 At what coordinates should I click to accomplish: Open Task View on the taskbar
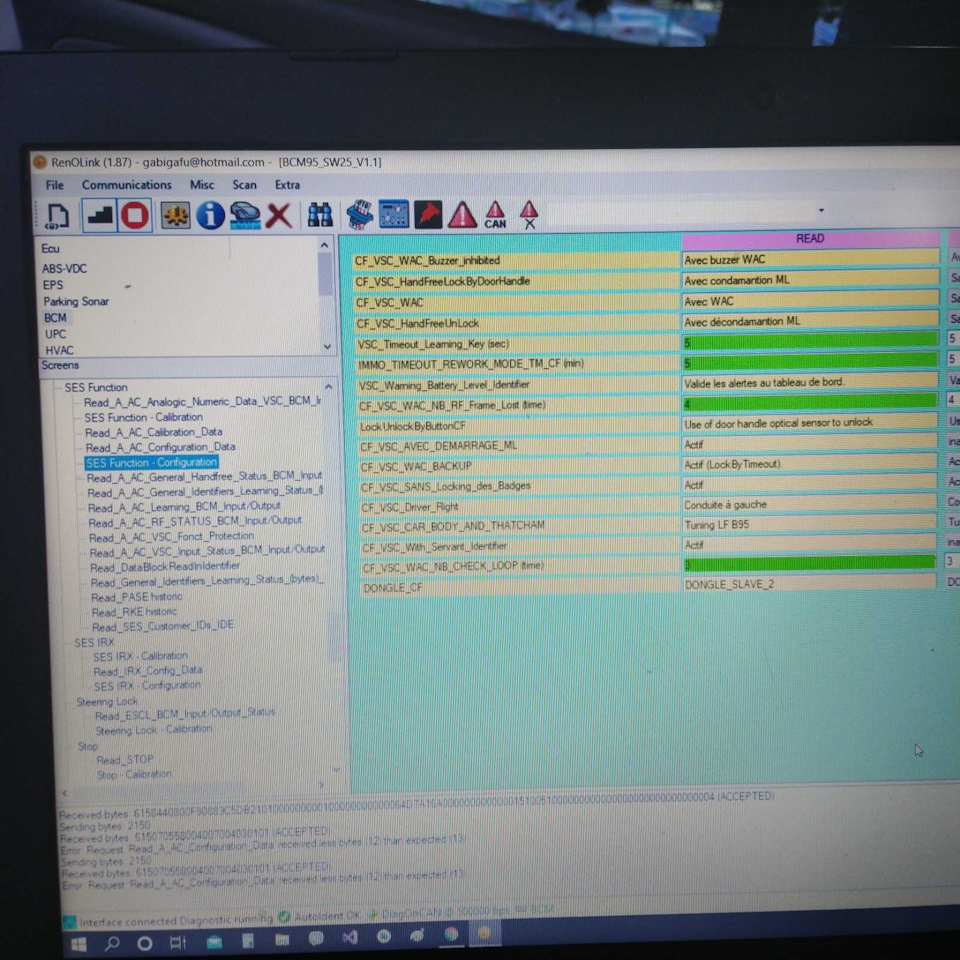[178, 942]
